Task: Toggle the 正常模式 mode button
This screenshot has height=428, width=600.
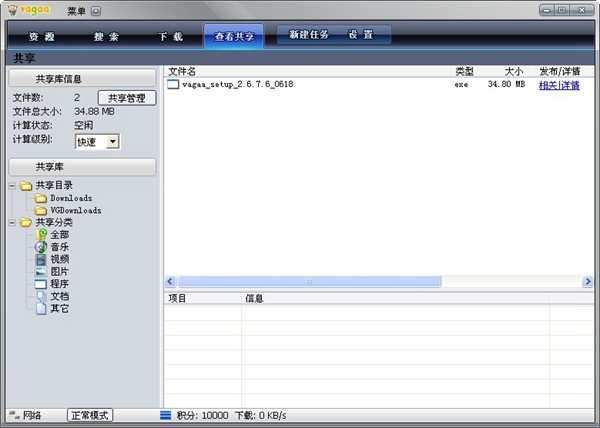Action: pyautogui.click(x=90, y=415)
